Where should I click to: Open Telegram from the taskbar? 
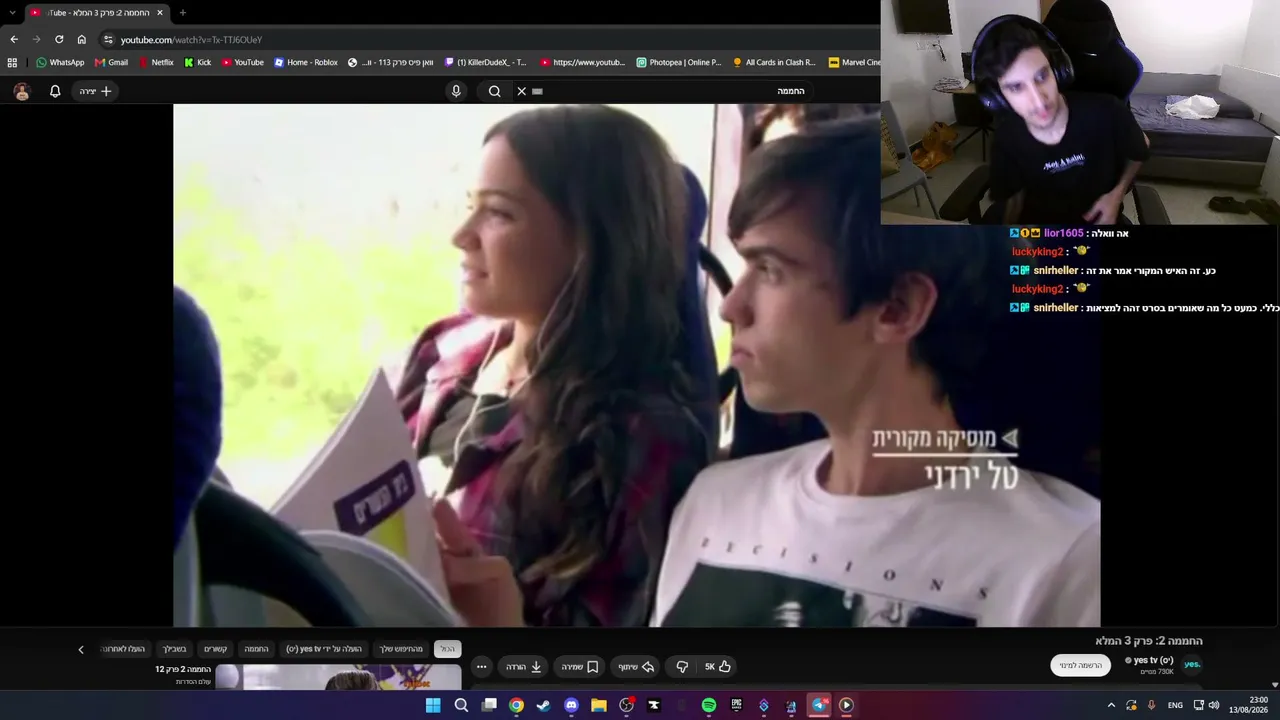pyautogui.click(x=819, y=705)
